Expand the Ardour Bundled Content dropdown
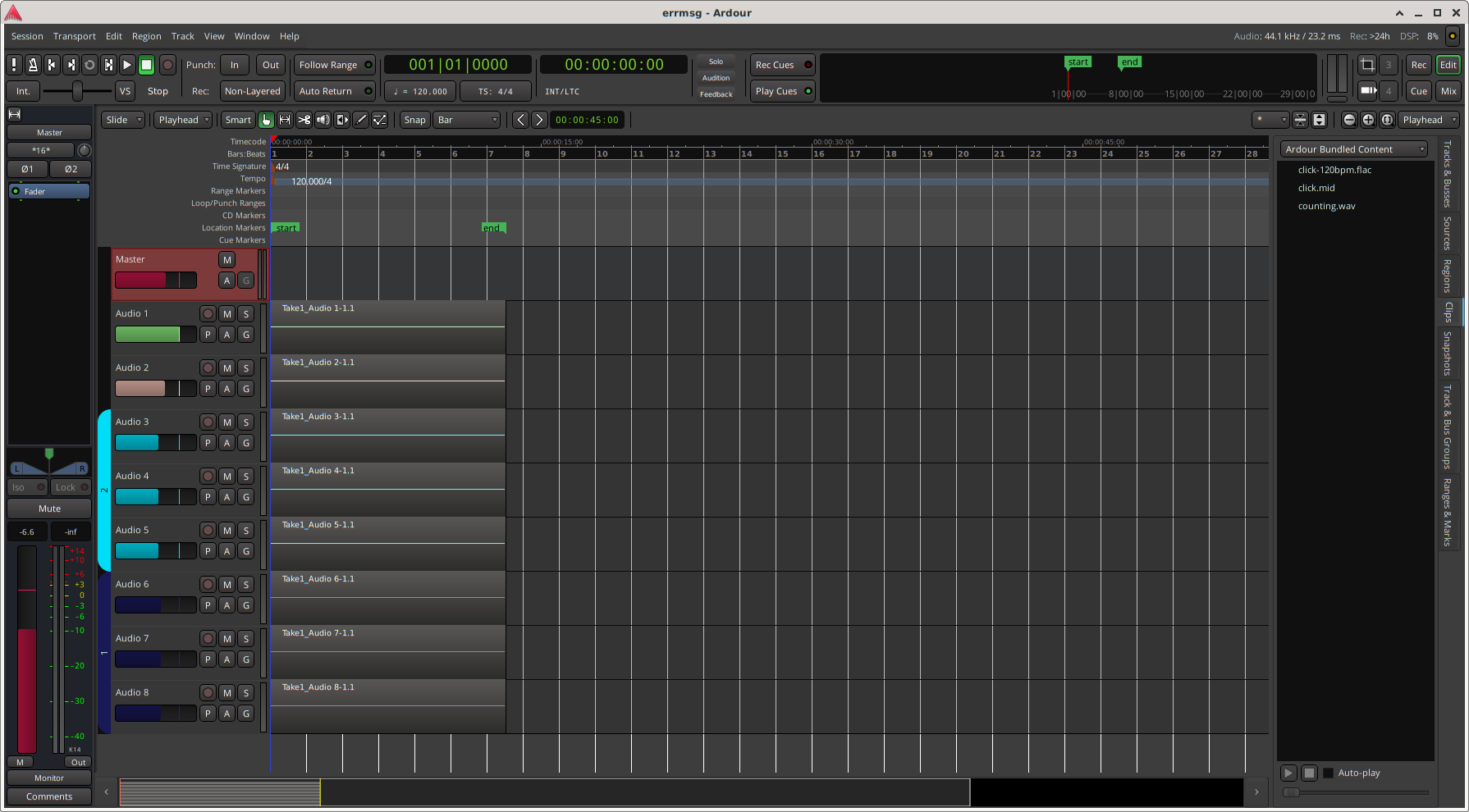Screen dimensions: 1469x812 (x=1355, y=149)
